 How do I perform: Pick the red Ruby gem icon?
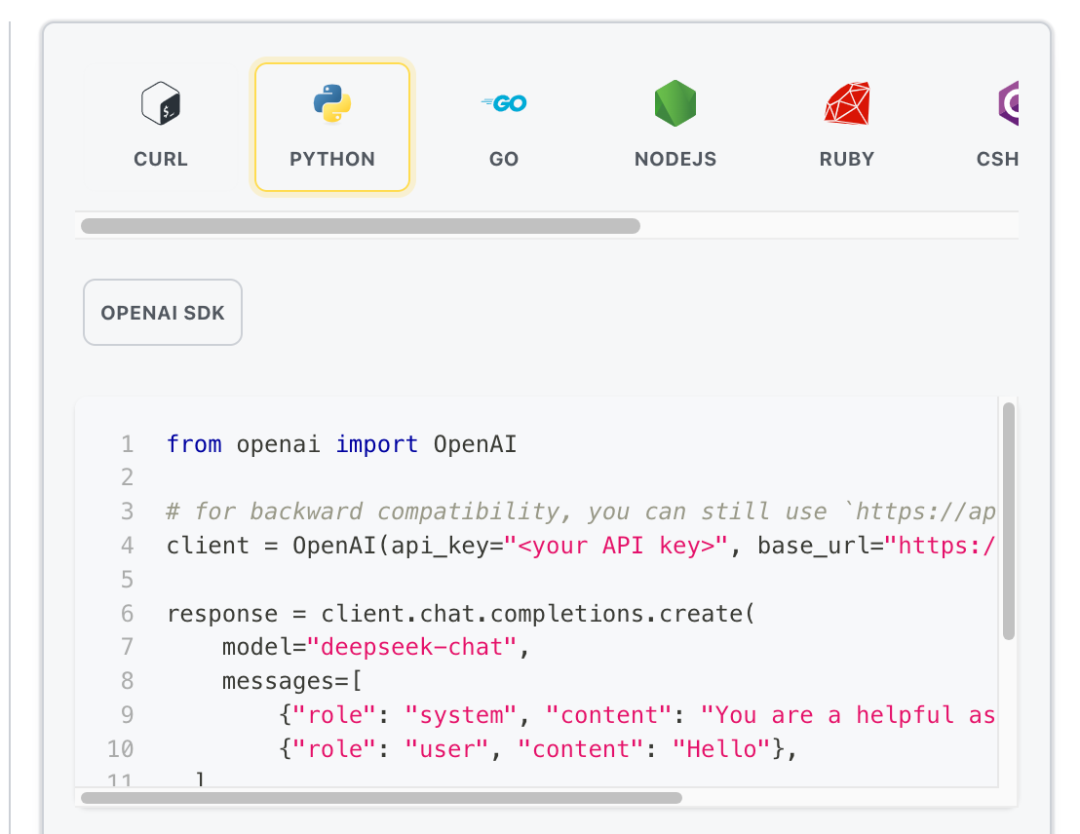847,103
